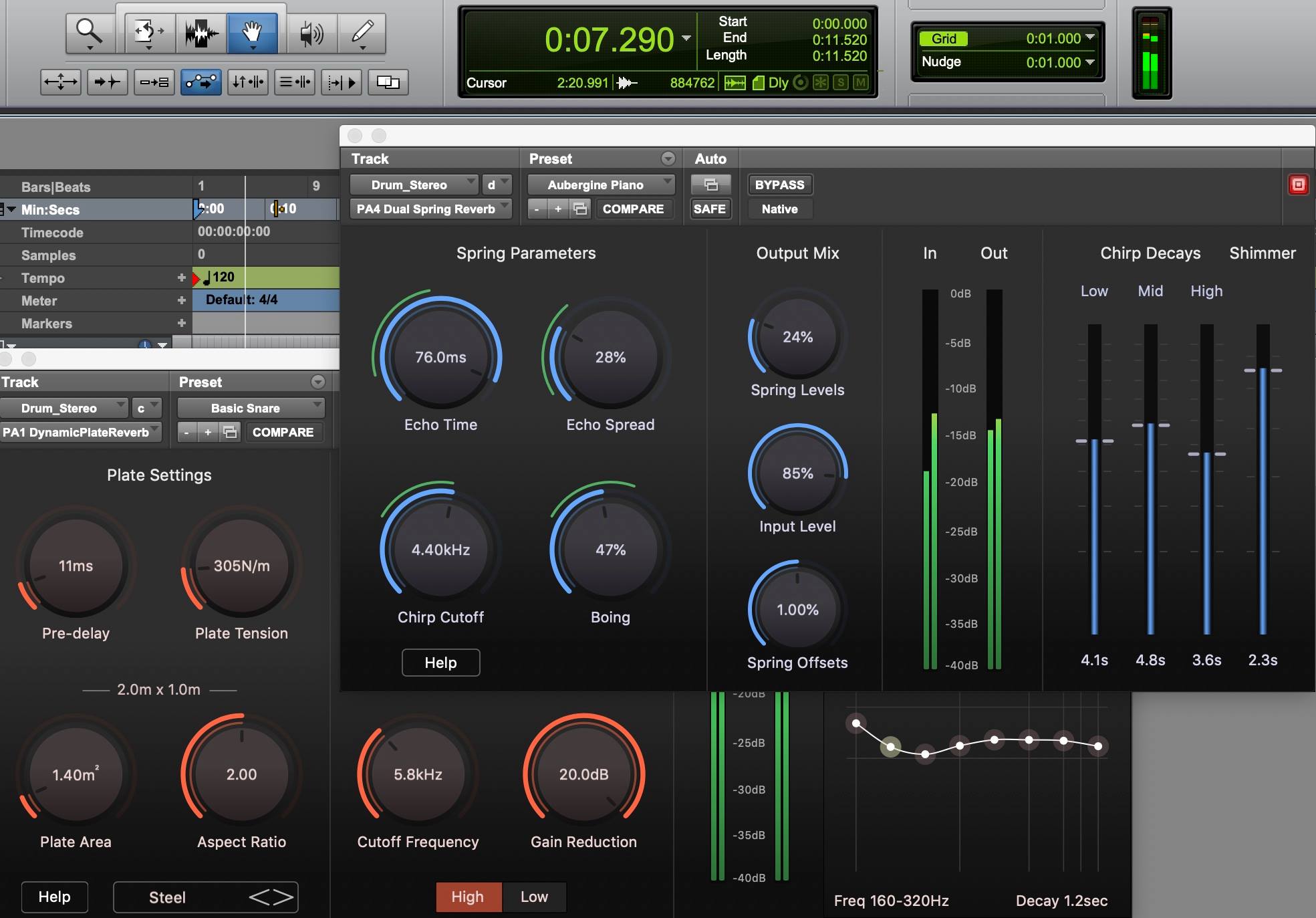Open the PA4 Dual Spring Reverb plugin selector
This screenshot has width=1316, height=918.
point(430,209)
